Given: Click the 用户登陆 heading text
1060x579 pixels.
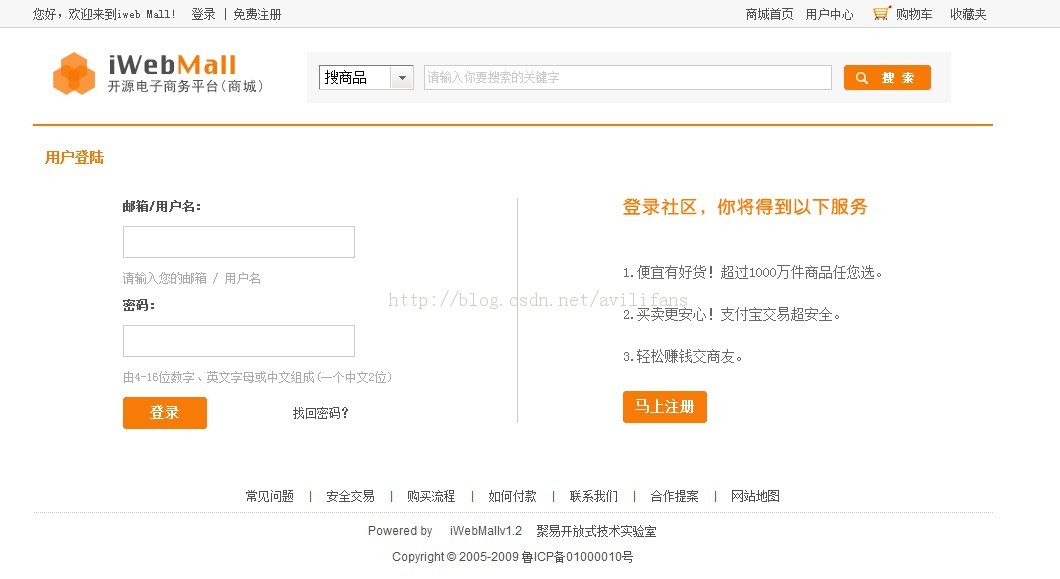Looking at the screenshot, I should click(x=74, y=158).
